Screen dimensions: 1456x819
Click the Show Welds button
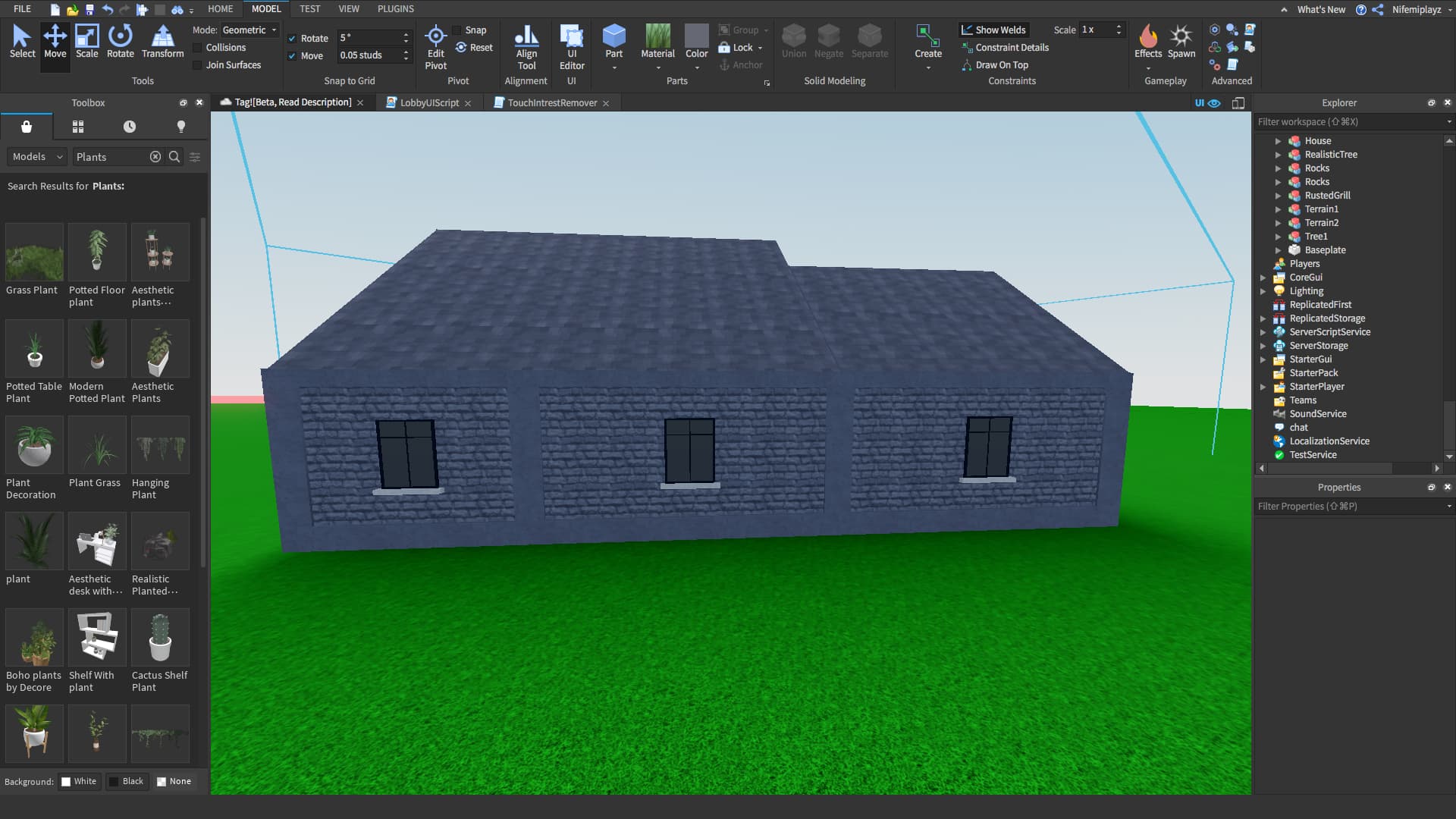(994, 30)
